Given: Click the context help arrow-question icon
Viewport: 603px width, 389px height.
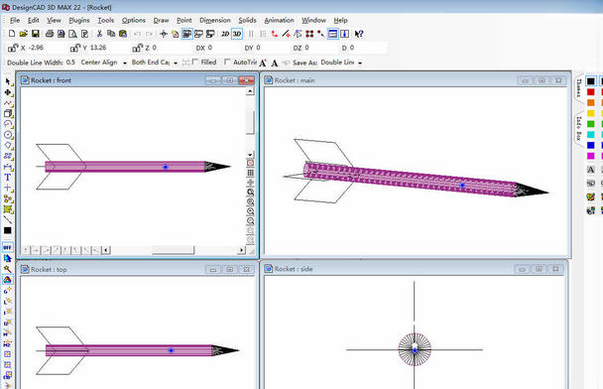Looking at the screenshot, I should tap(358, 34).
